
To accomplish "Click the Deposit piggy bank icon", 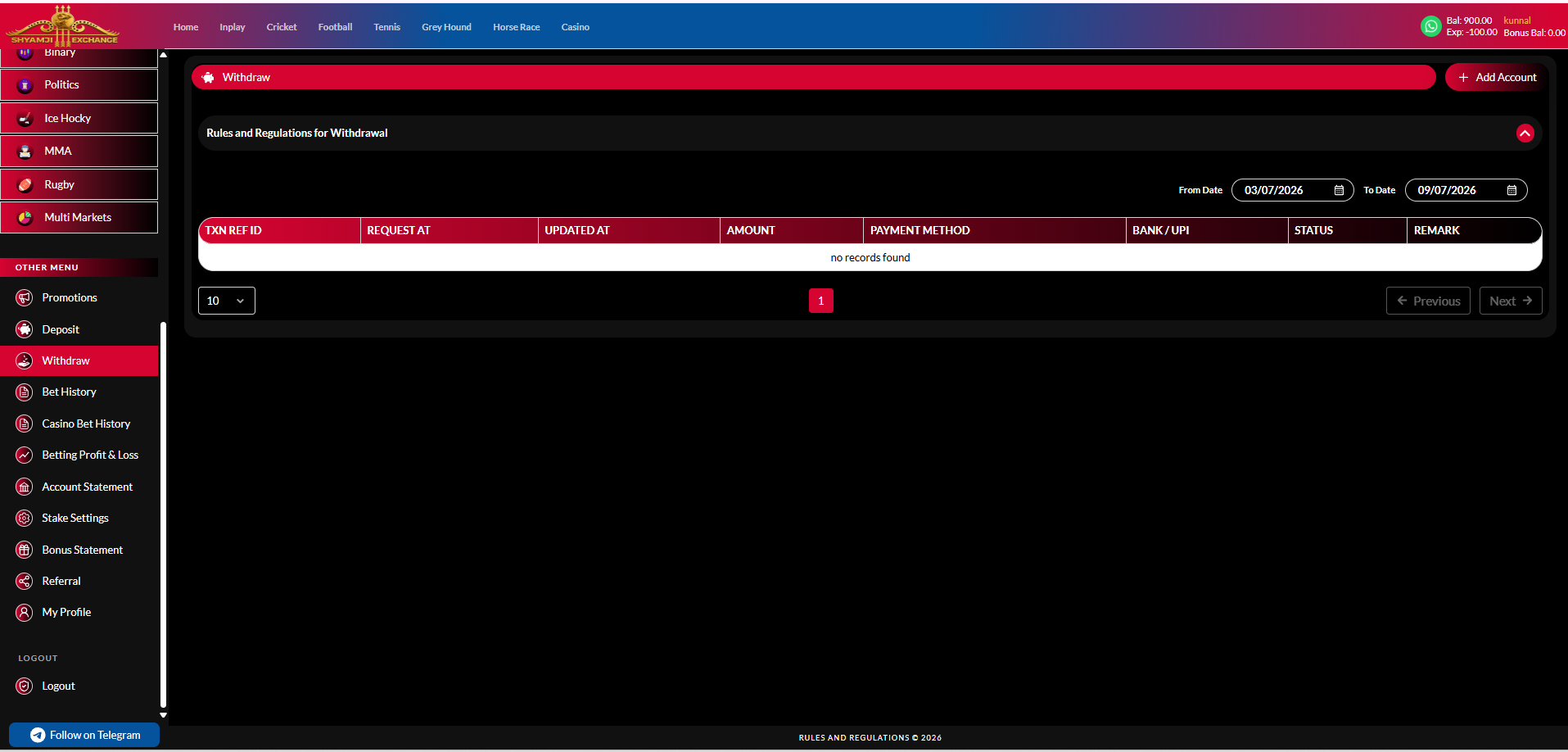I will tap(25, 329).
